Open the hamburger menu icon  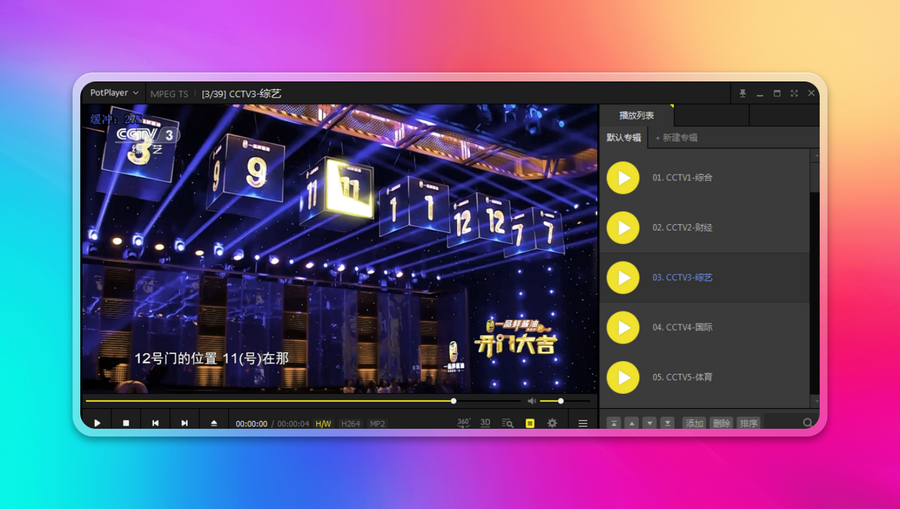point(583,423)
